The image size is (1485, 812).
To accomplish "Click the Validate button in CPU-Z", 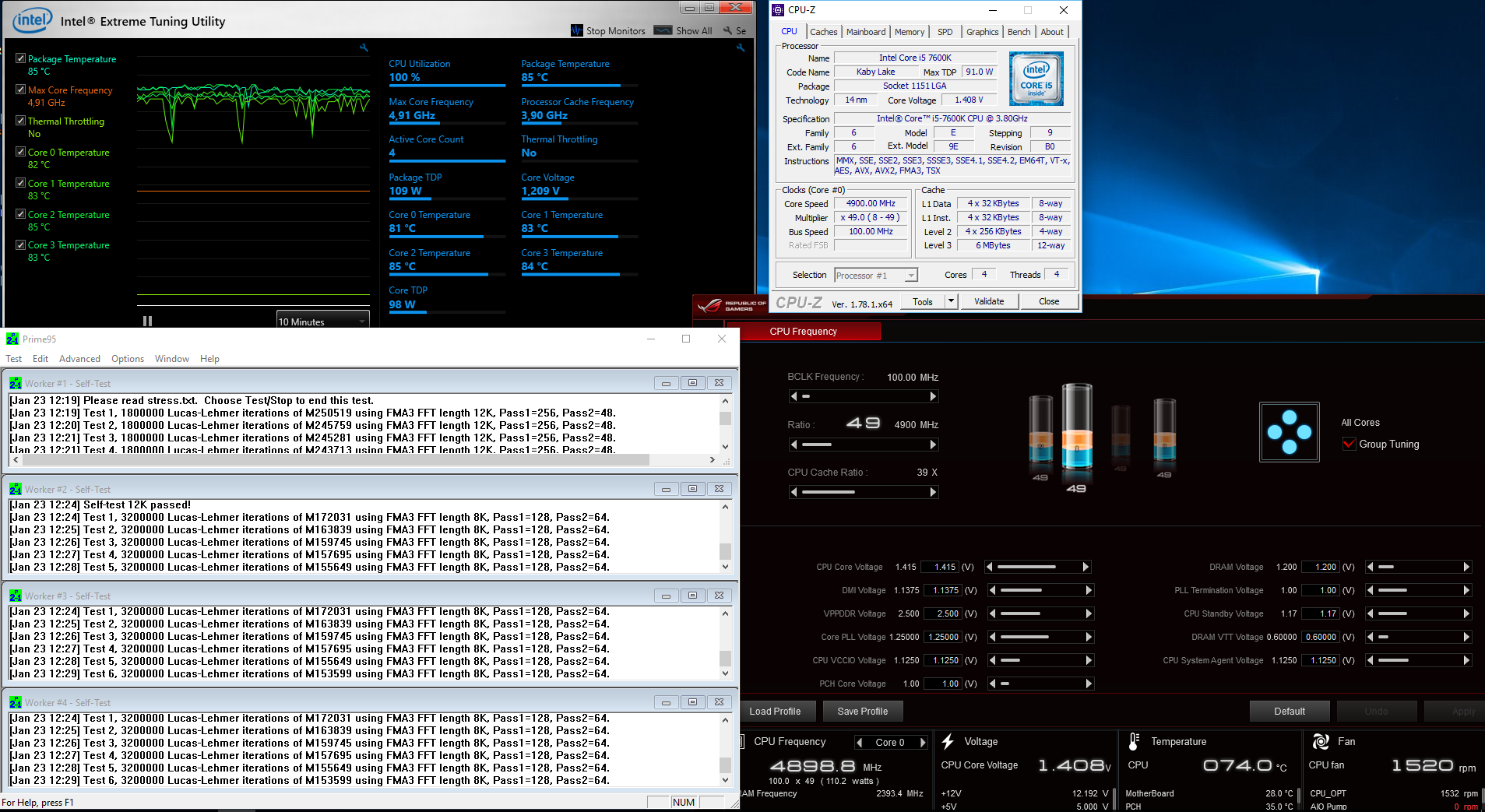I will pyautogui.click(x=989, y=301).
